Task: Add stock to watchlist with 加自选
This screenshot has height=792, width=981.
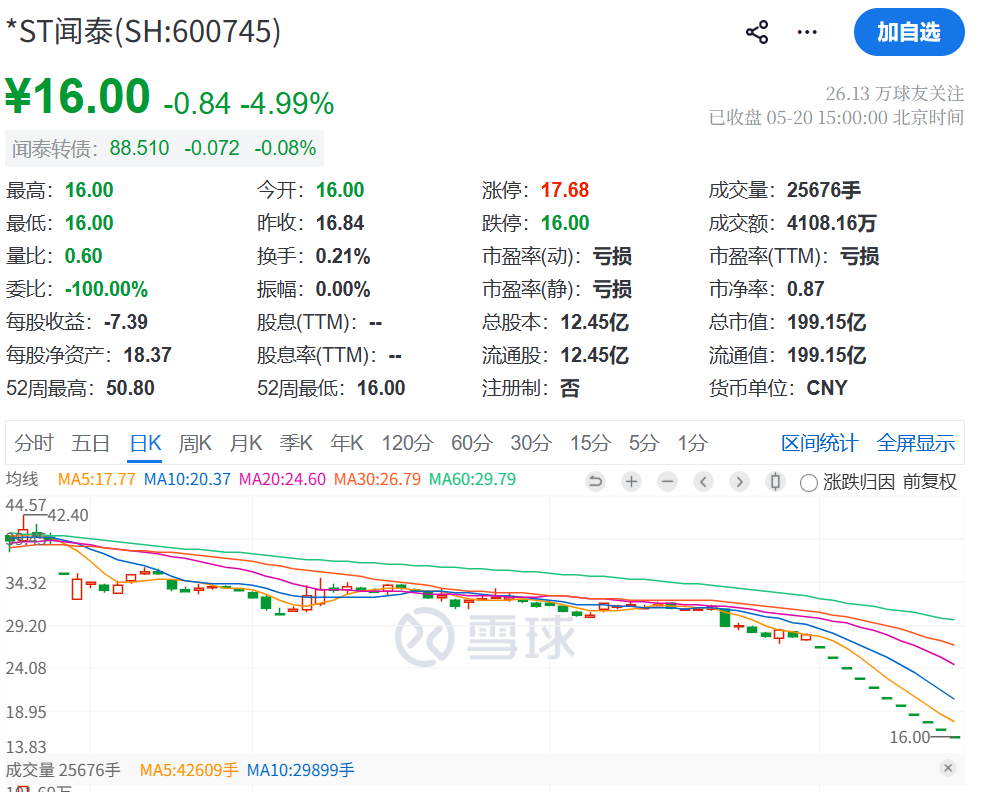Action: [x=909, y=32]
